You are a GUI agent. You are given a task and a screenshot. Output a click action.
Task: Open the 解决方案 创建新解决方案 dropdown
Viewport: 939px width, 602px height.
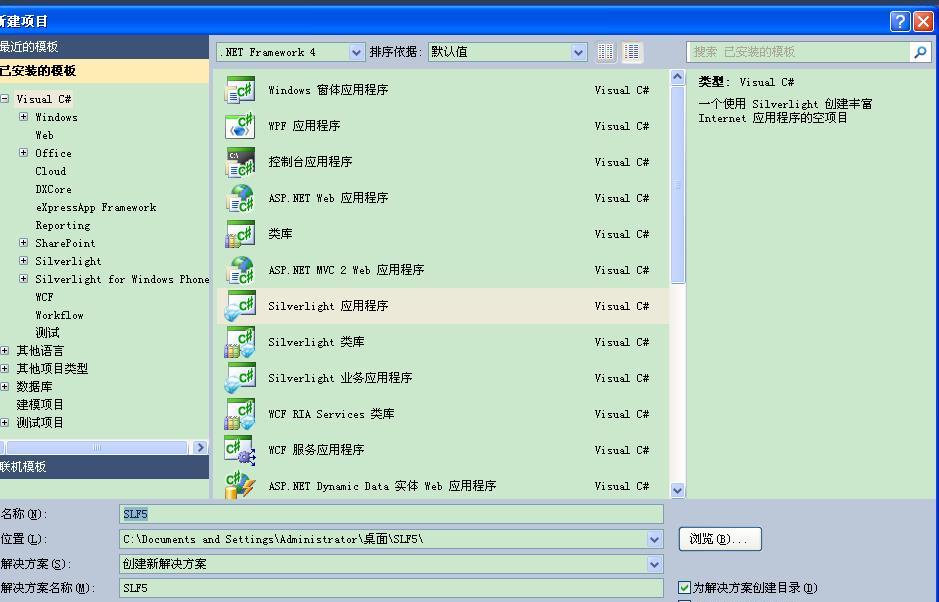(655, 564)
